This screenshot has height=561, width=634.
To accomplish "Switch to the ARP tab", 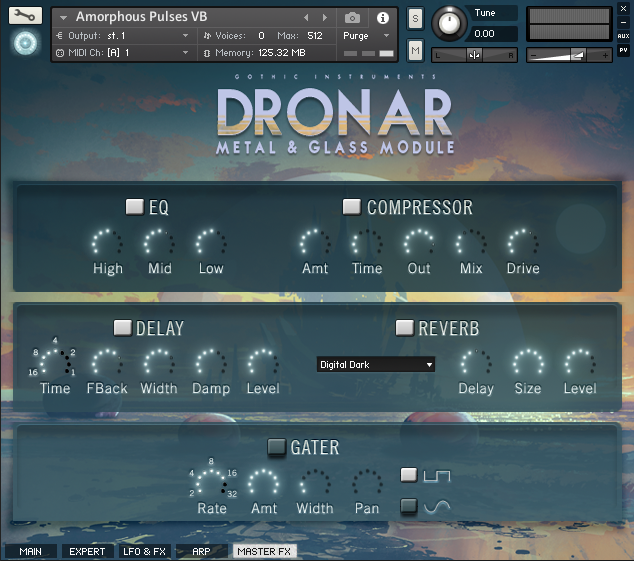I will (x=201, y=551).
